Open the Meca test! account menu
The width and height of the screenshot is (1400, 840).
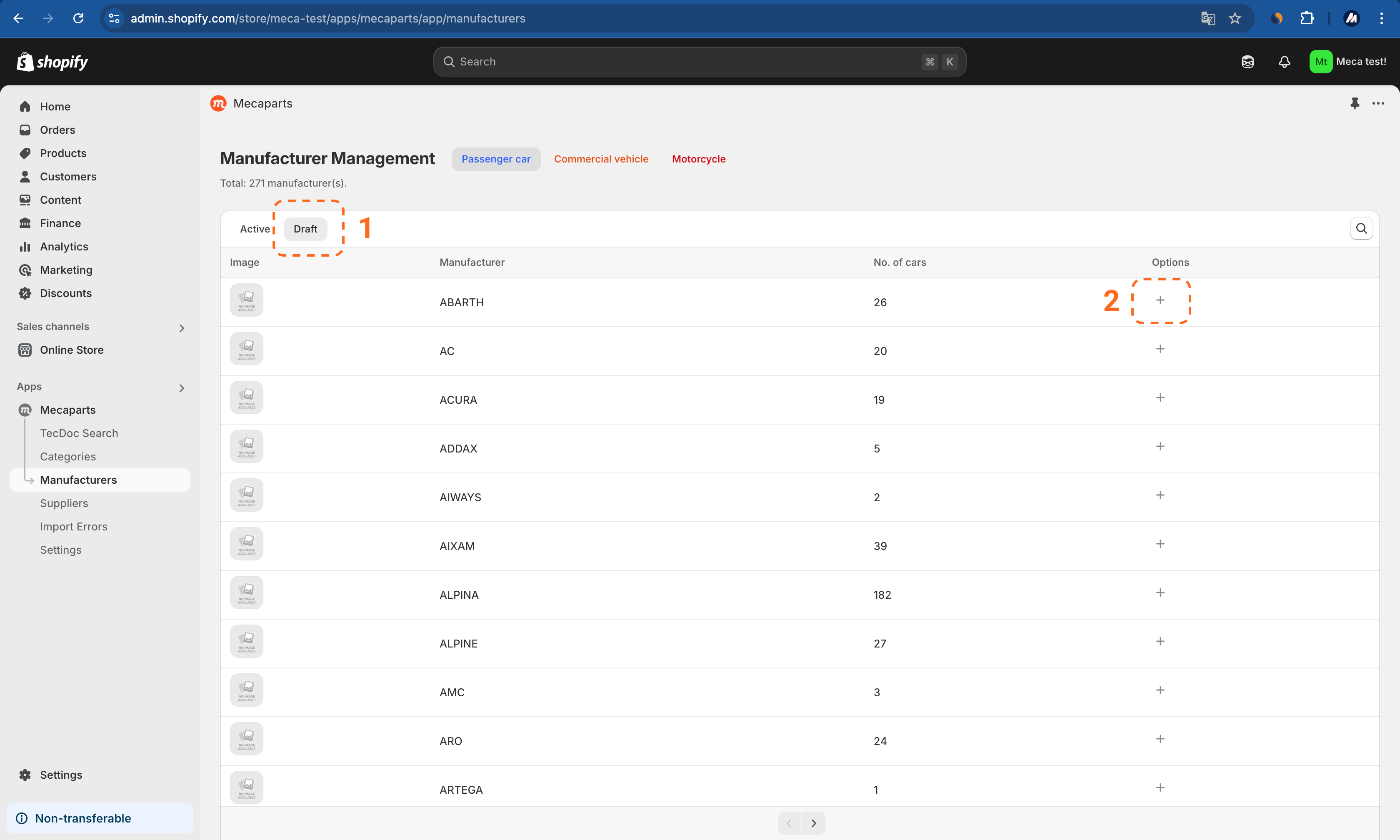click(x=1347, y=62)
